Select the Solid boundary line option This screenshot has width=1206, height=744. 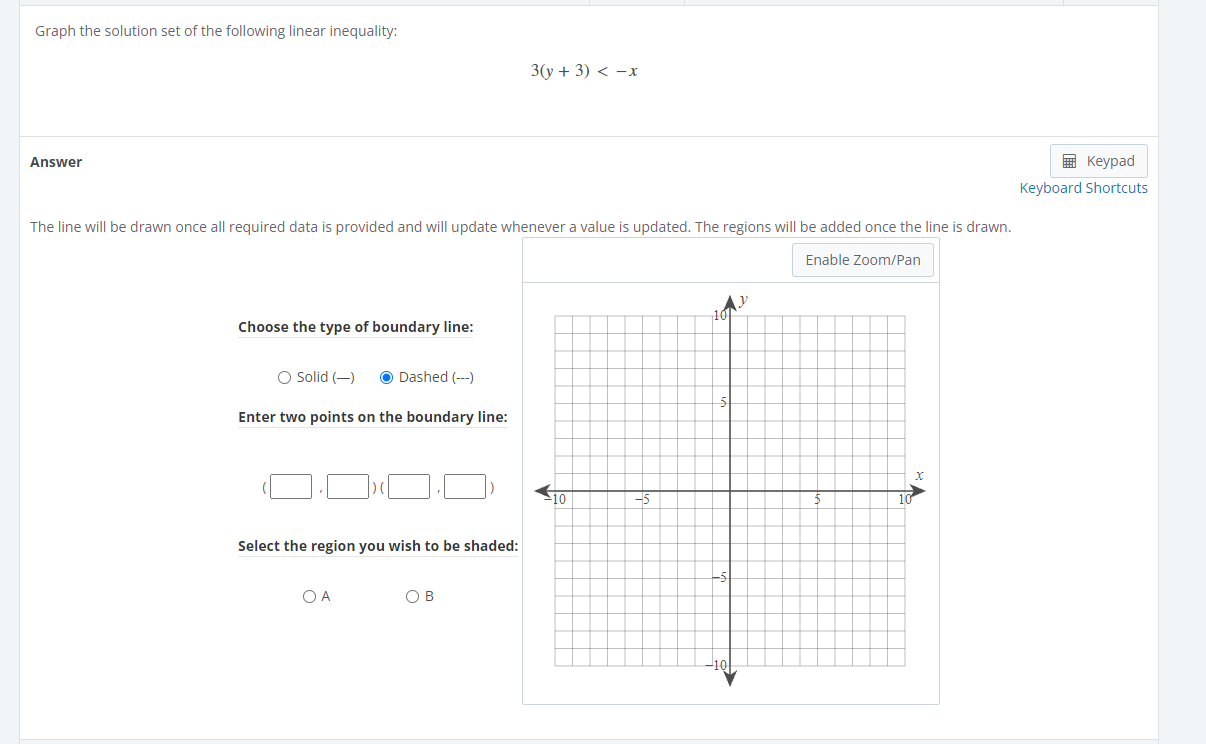click(285, 377)
